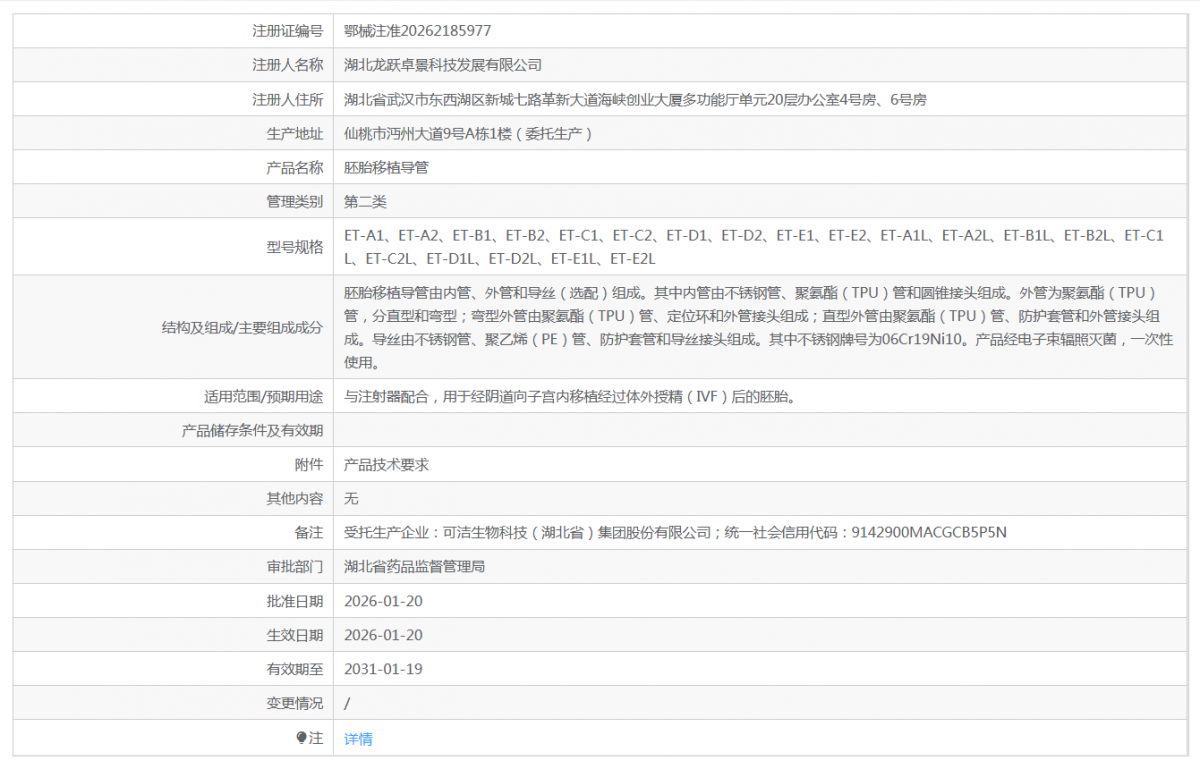Click the 结构及组成/主要组成成分 label
This screenshot has height=769, width=1200.
pyautogui.click(x=243, y=327)
